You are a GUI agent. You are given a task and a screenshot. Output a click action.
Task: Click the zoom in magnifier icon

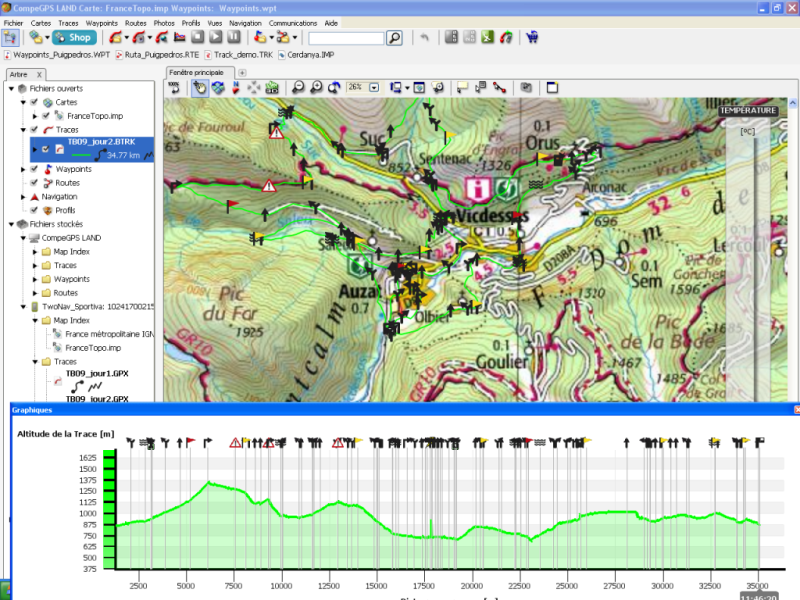[x=316, y=88]
